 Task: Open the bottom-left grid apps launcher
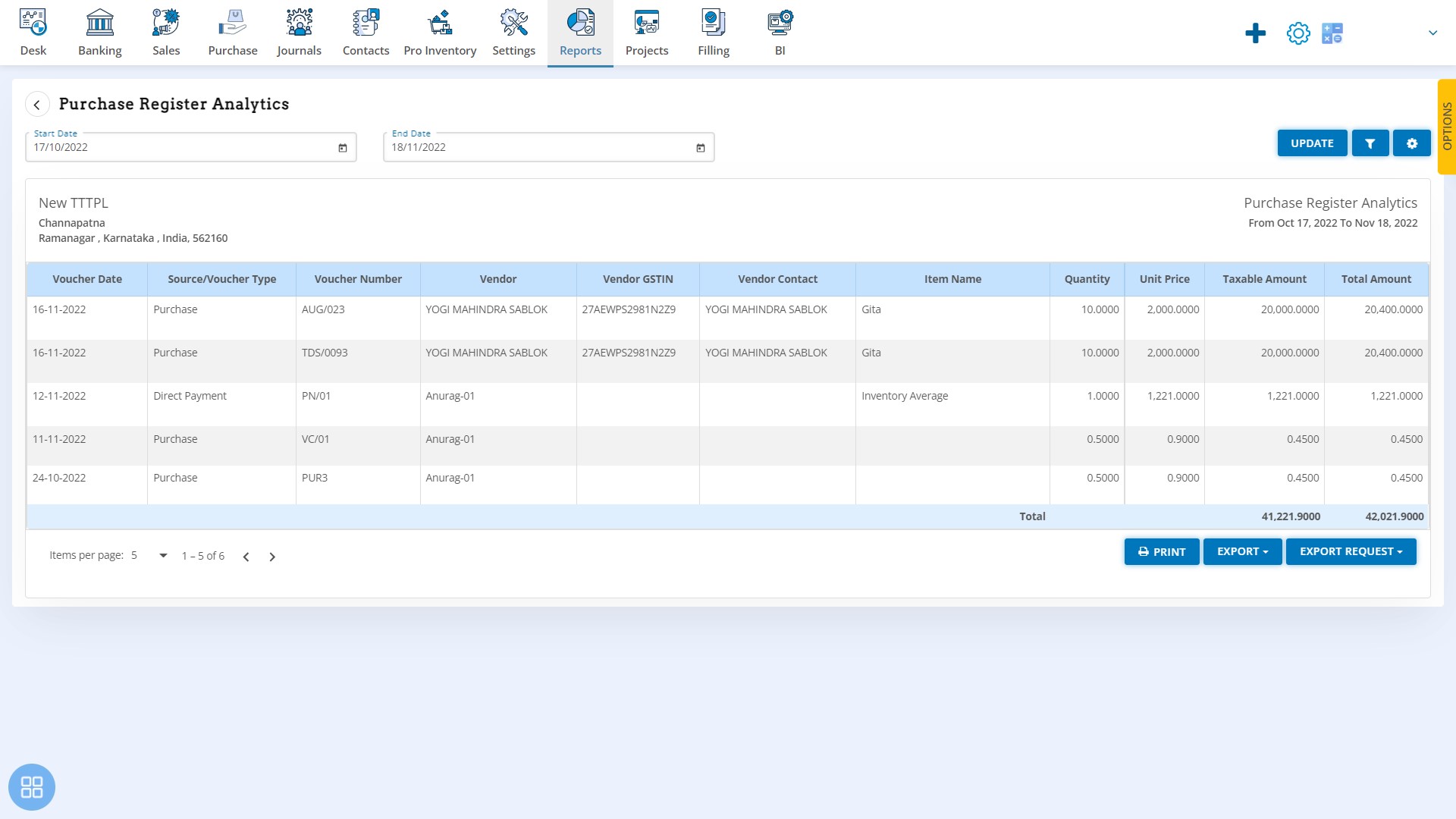point(32,787)
